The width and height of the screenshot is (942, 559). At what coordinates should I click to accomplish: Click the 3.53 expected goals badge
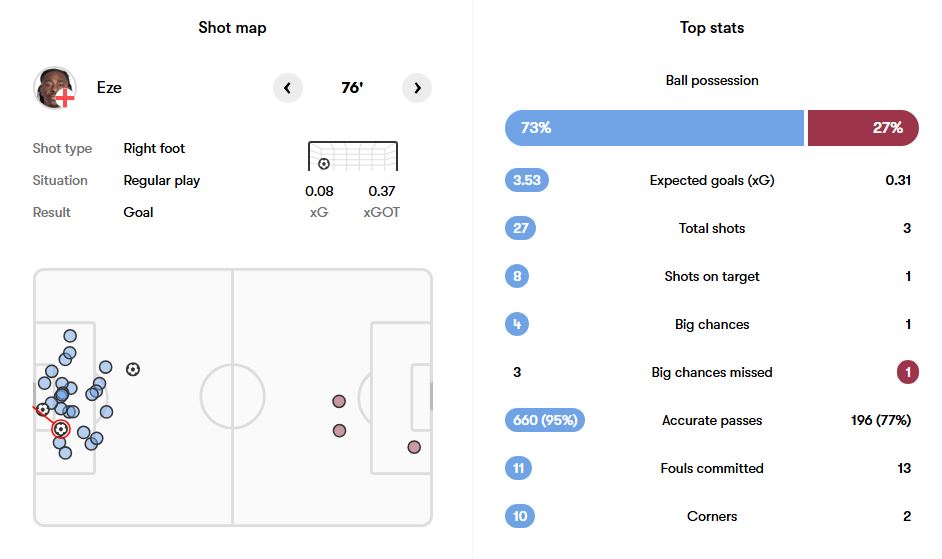[527, 180]
